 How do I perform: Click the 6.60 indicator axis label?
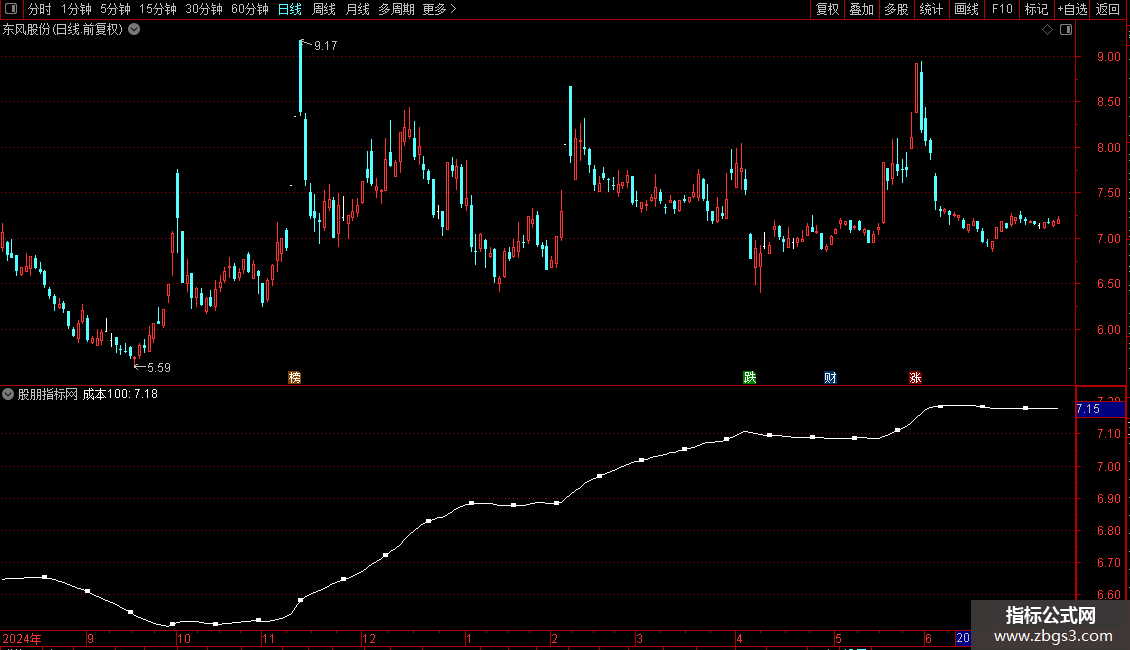point(1108,595)
